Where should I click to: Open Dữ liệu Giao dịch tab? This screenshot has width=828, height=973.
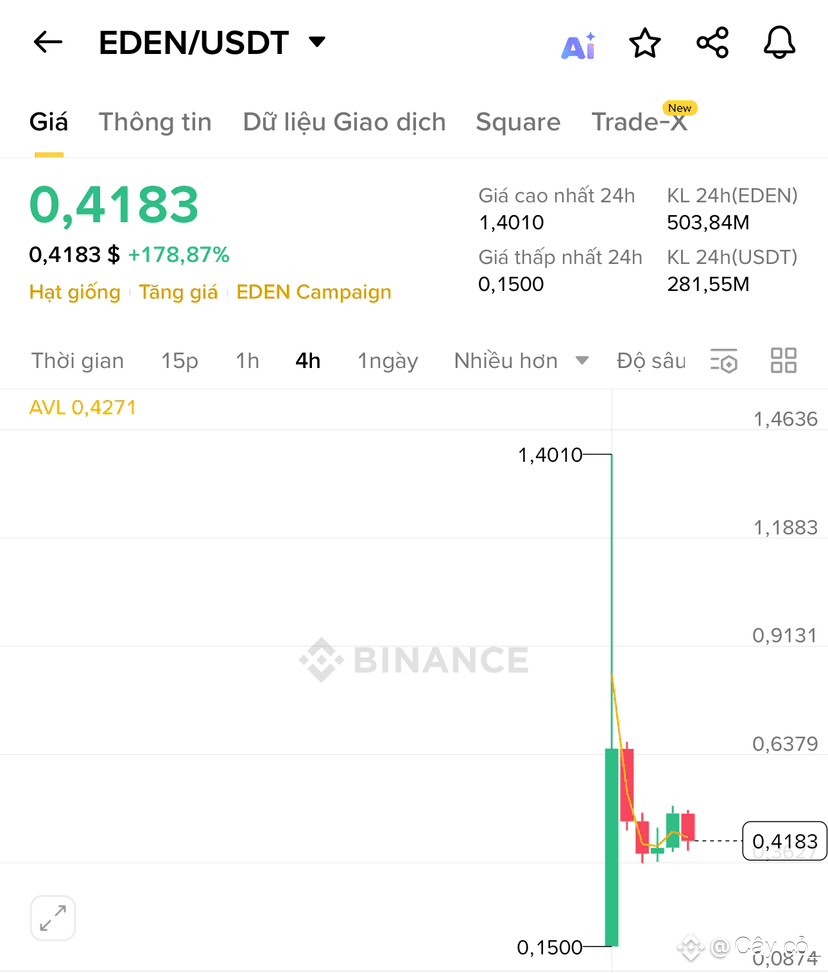344,122
